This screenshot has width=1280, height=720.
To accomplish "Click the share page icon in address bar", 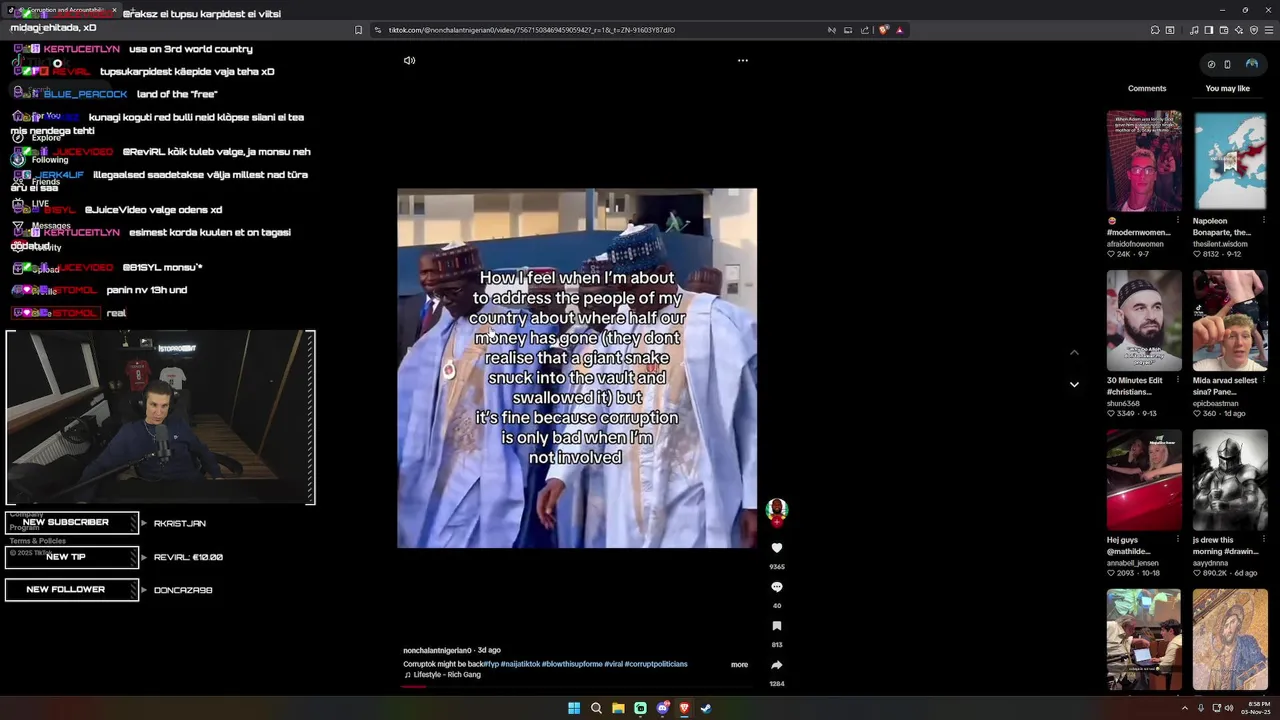I will pos(865,30).
